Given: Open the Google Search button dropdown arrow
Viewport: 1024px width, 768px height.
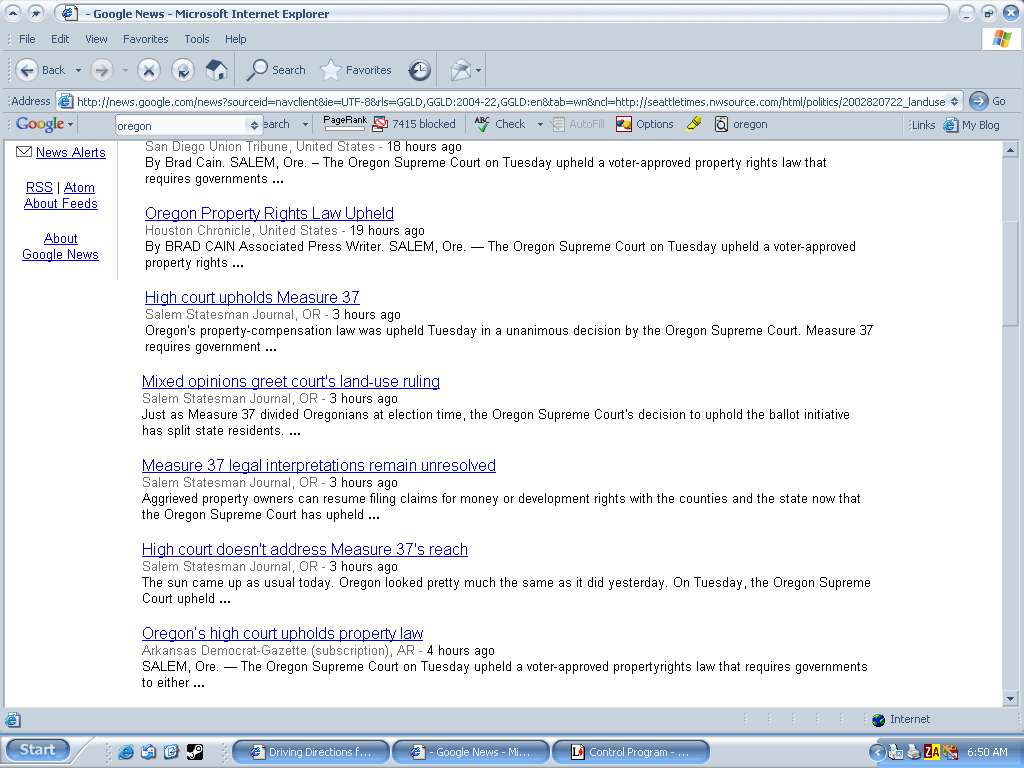Looking at the screenshot, I should (305, 124).
